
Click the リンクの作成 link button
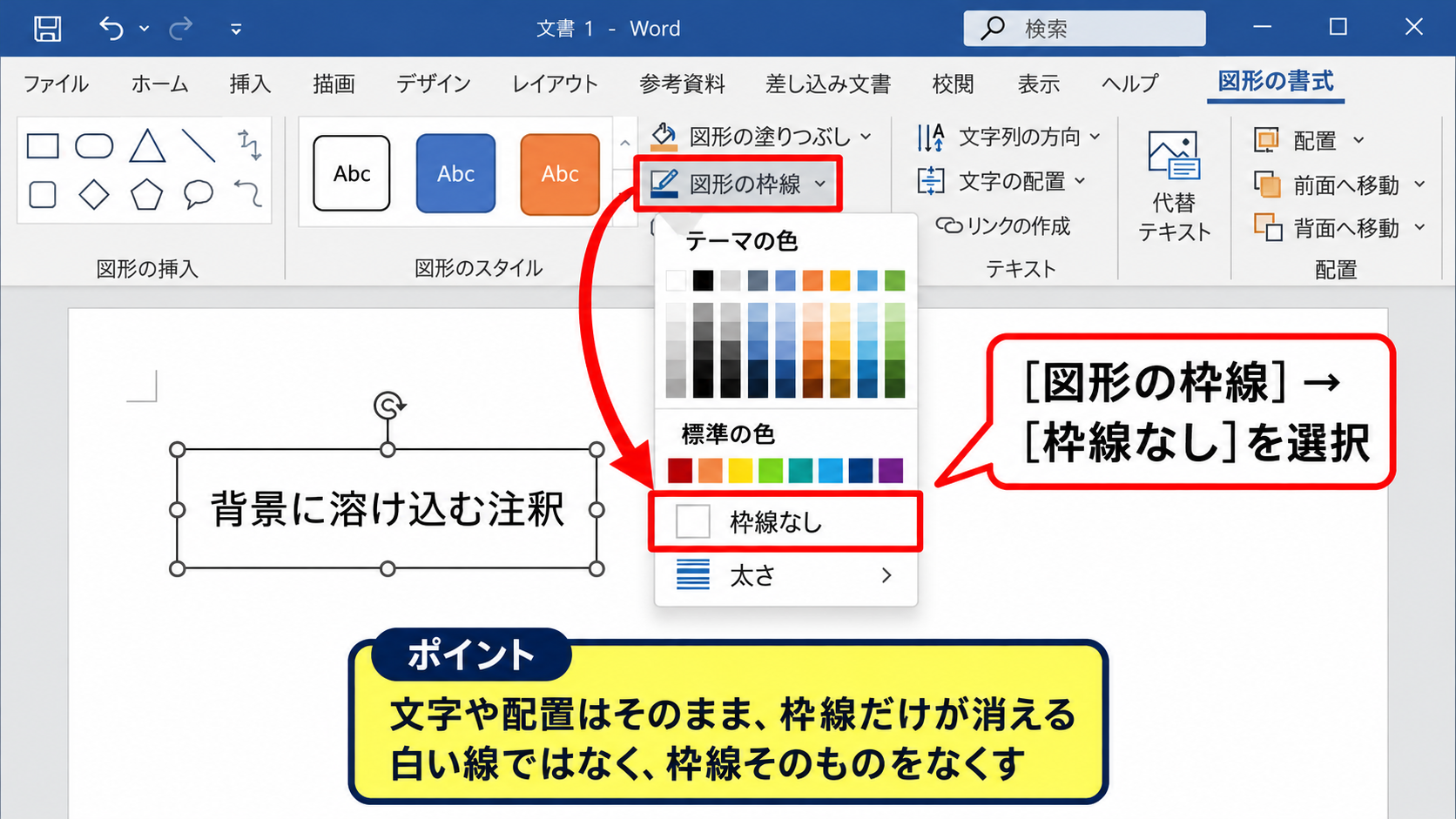coord(1003,225)
